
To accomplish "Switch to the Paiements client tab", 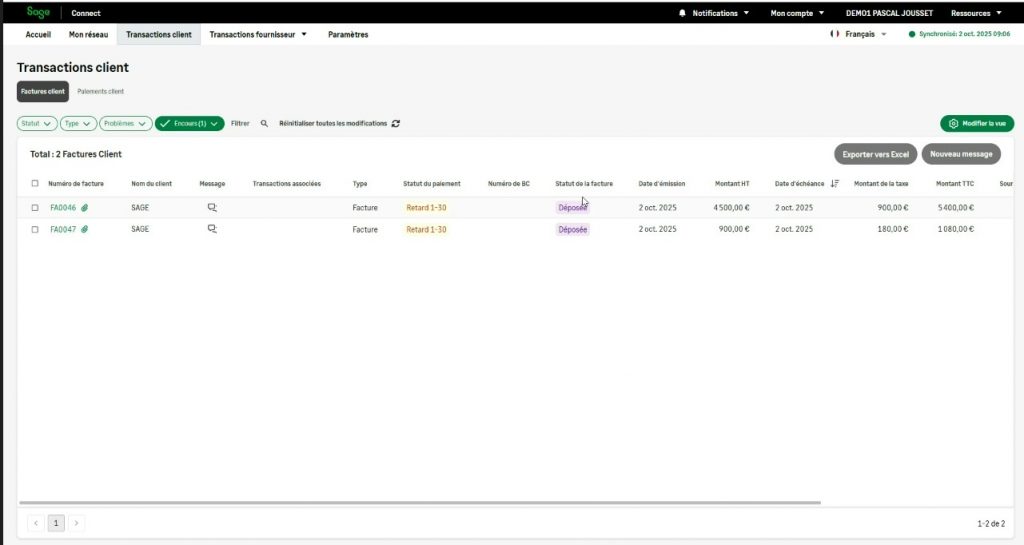I will (101, 91).
